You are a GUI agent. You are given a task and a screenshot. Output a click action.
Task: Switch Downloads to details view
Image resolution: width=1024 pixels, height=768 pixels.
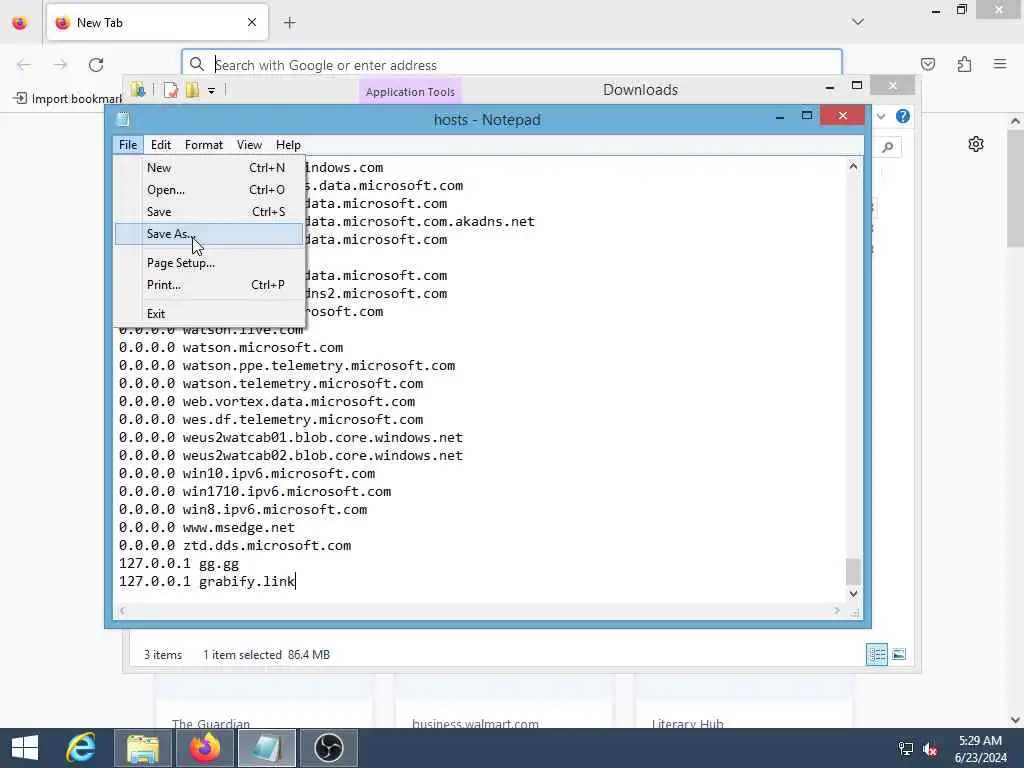(876, 654)
